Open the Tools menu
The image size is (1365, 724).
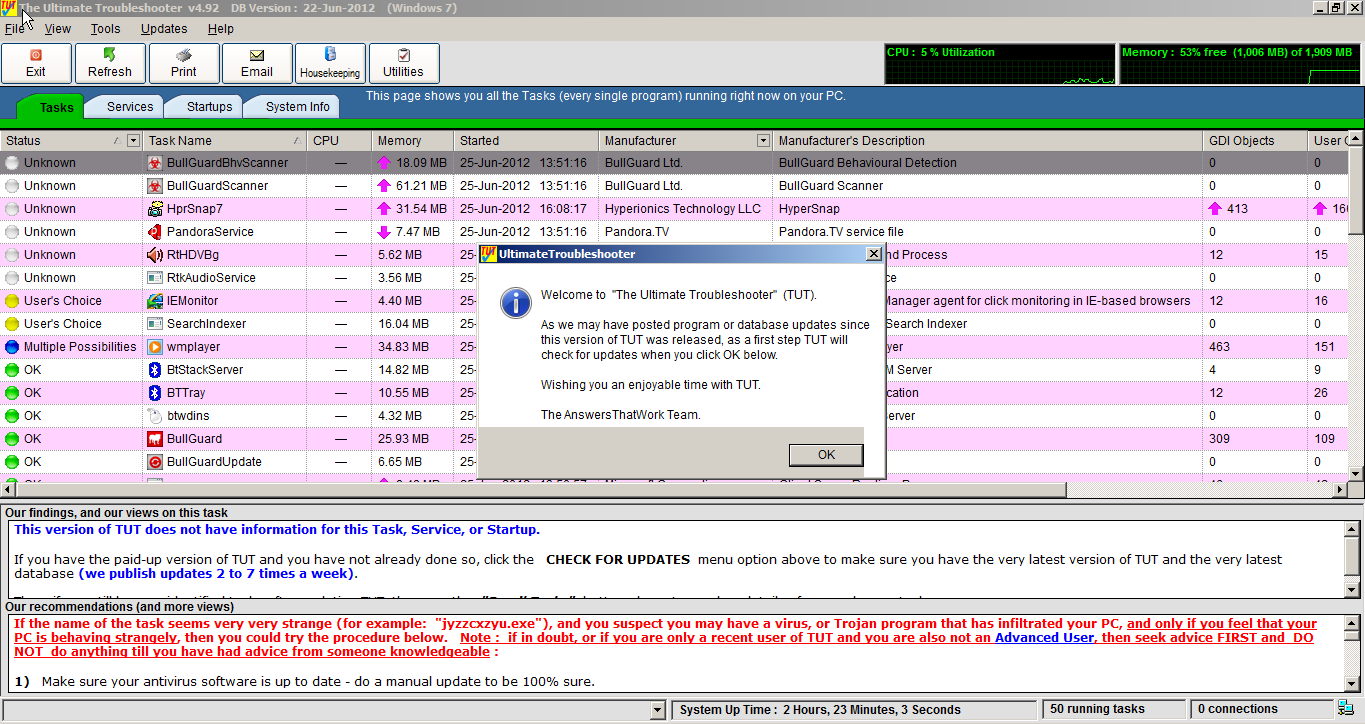pyautogui.click(x=105, y=29)
